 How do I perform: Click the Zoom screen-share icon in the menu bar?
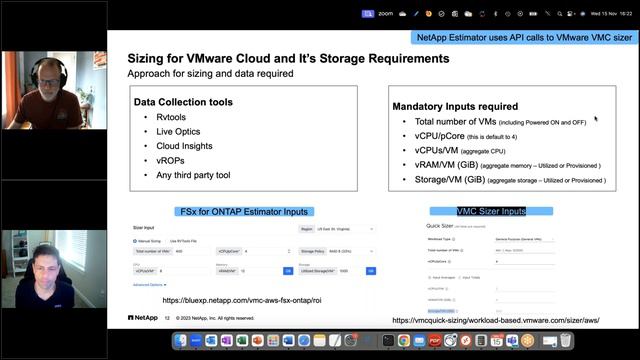point(368,14)
